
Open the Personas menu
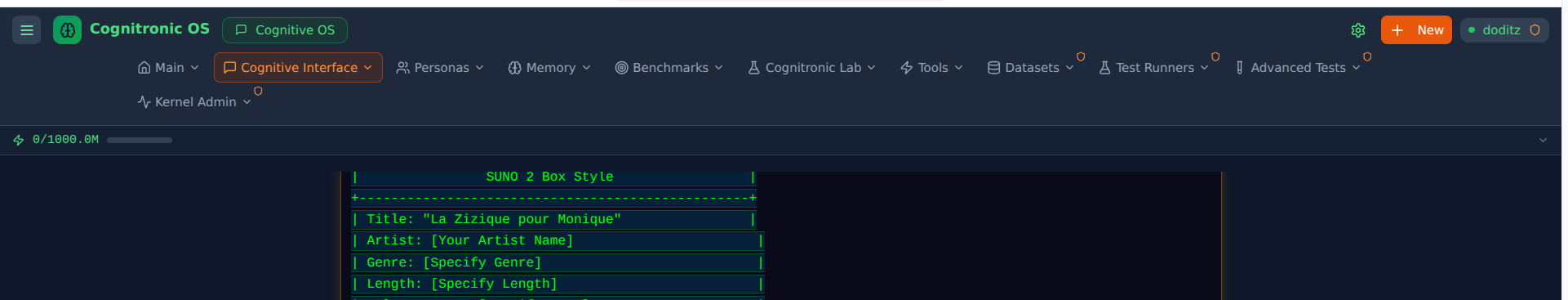click(440, 68)
